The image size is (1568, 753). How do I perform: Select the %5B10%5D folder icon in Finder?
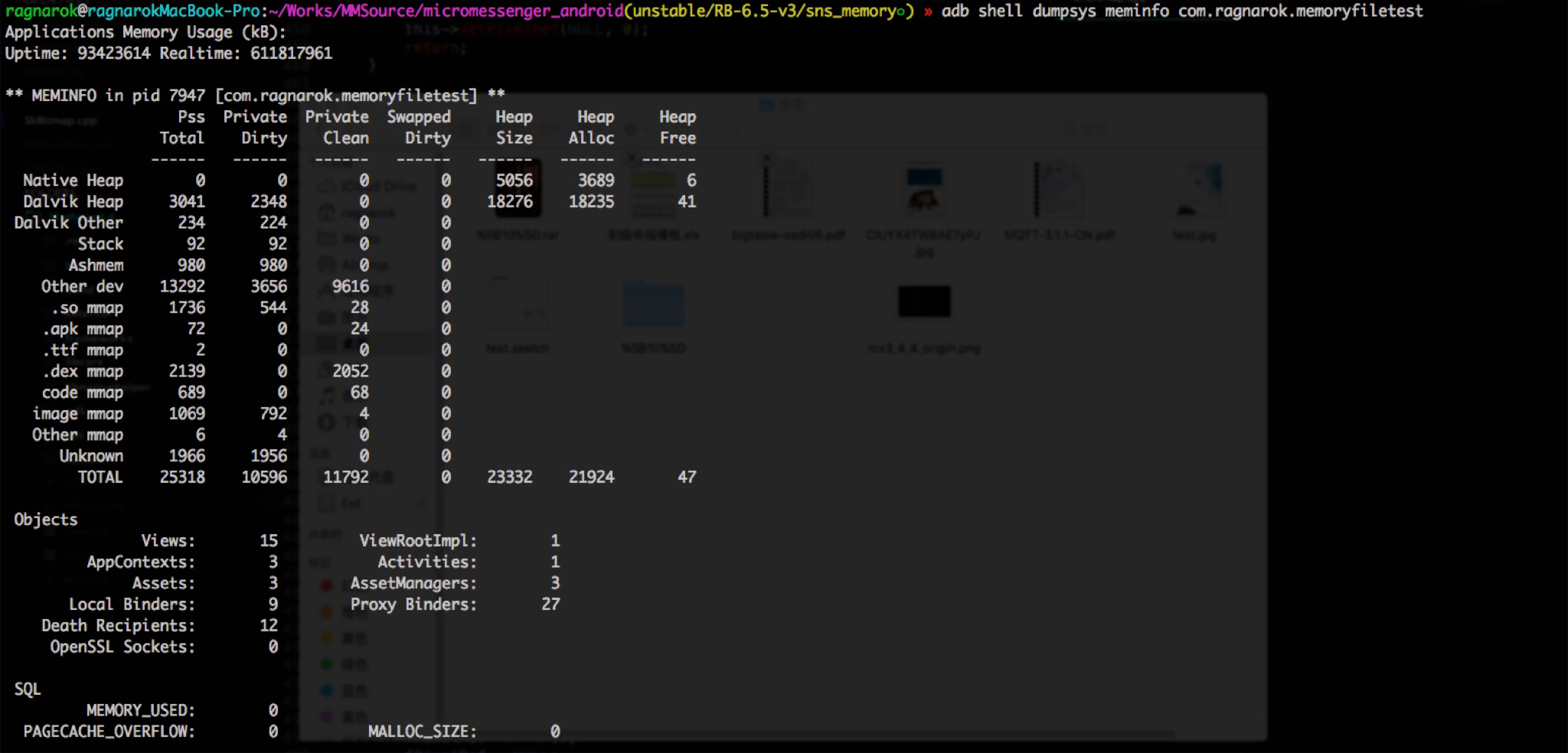(x=653, y=304)
